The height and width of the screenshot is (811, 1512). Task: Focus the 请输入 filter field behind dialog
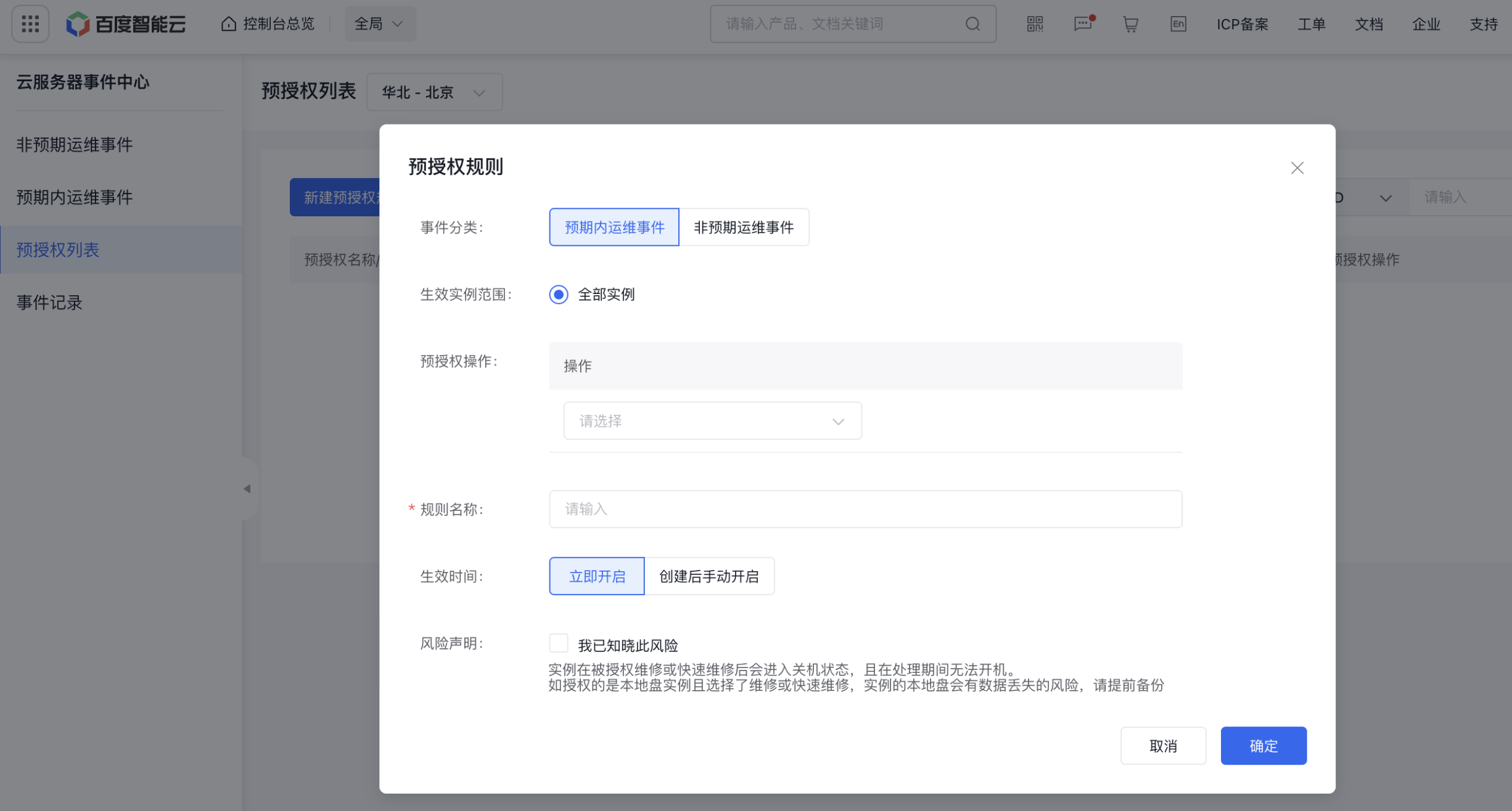[1460, 198]
